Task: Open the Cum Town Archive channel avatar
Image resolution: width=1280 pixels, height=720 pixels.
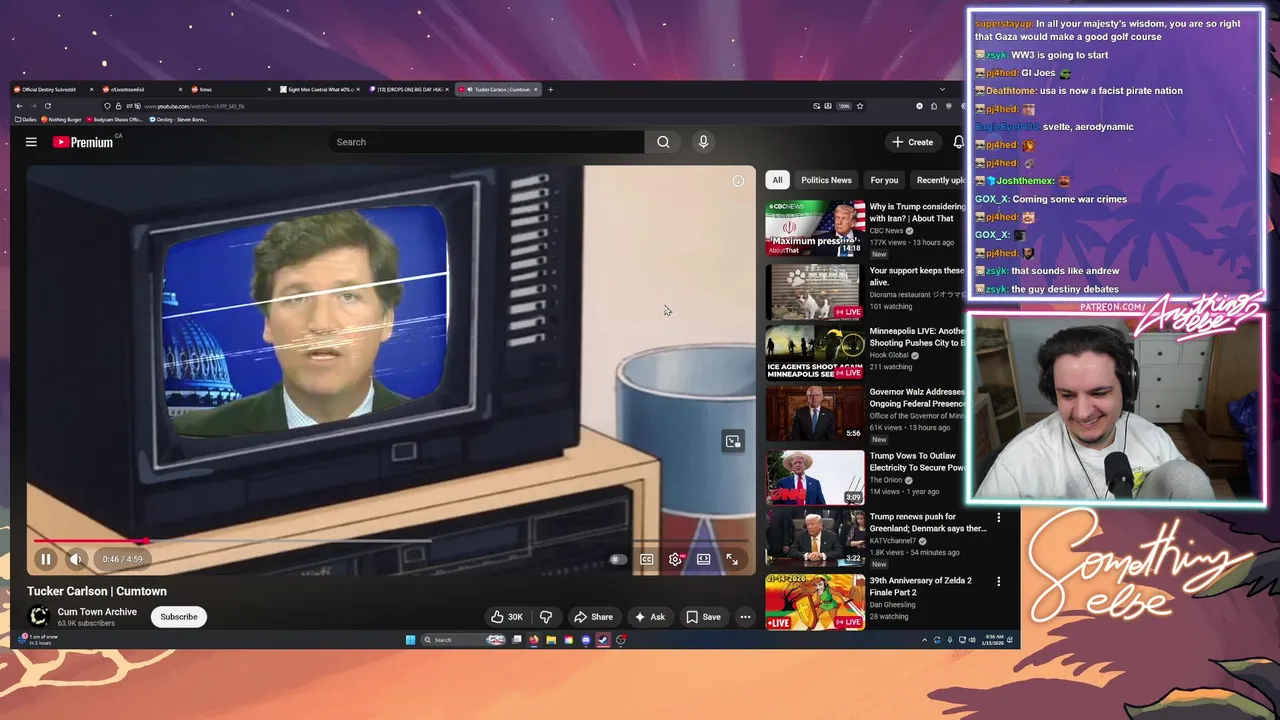Action: pyautogui.click(x=39, y=617)
